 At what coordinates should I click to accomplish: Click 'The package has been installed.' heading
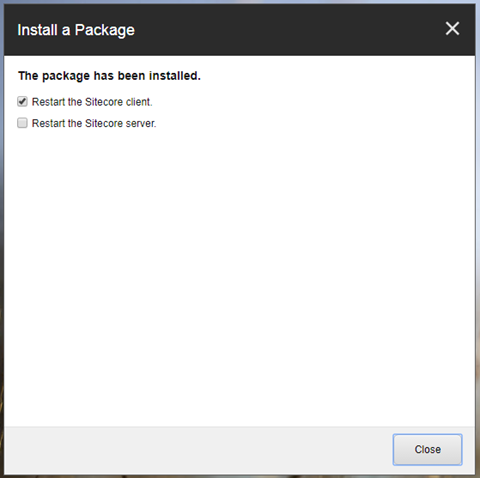109,76
